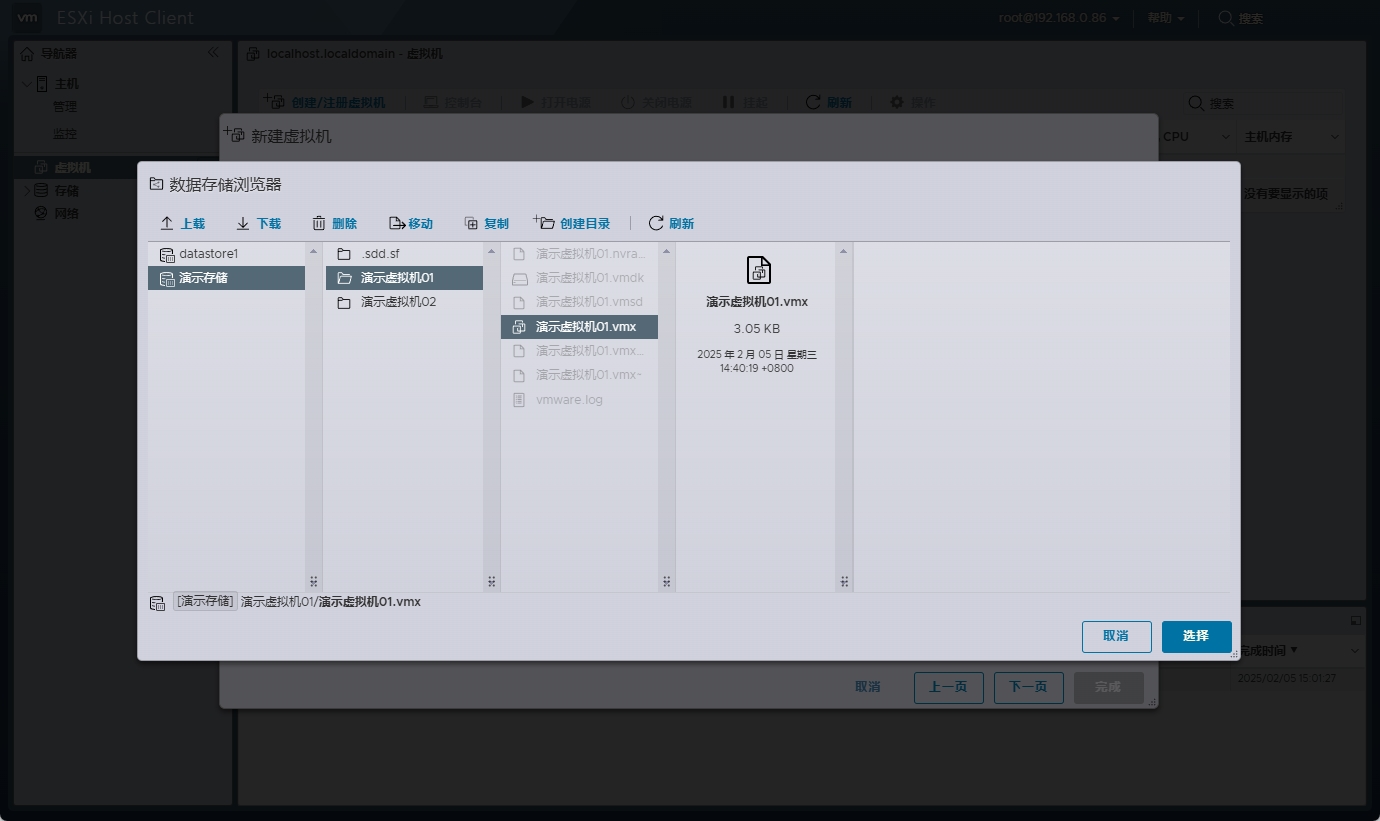Open the 帮助 (Help) dropdown menu
The width and height of the screenshot is (1380, 821).
coord(1165,18)
